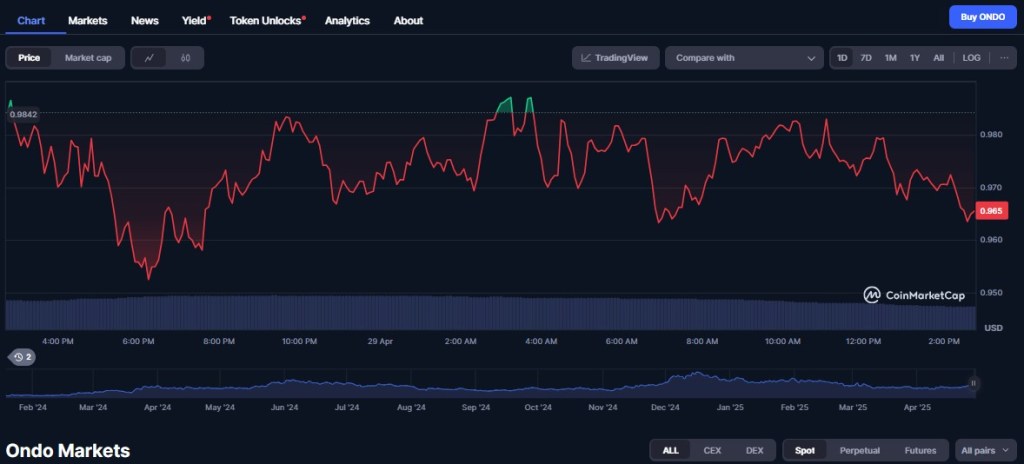Expand the Compare with dropdown
Screen dimensions: 1024x464
[x=744, y=58]
